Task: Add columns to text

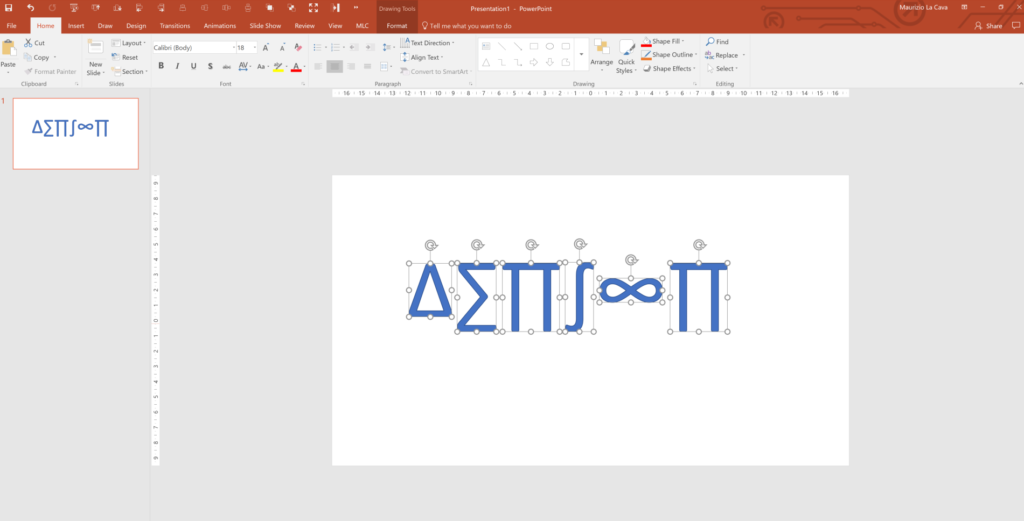Action: pos(386,66)
